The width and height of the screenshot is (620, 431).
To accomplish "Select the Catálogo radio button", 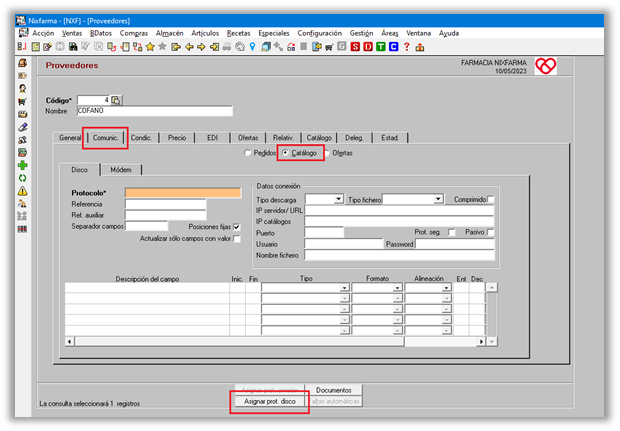I will (285, 153).
